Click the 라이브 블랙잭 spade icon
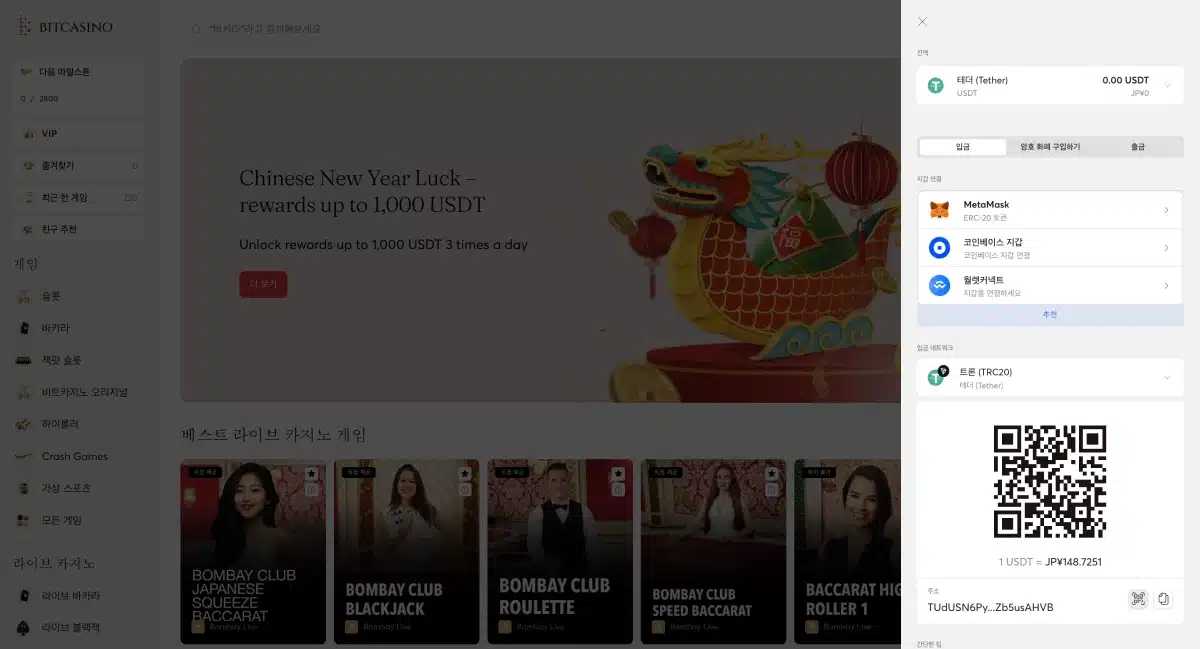Viewport: 1200px width, 649px height. pos(24,628)
